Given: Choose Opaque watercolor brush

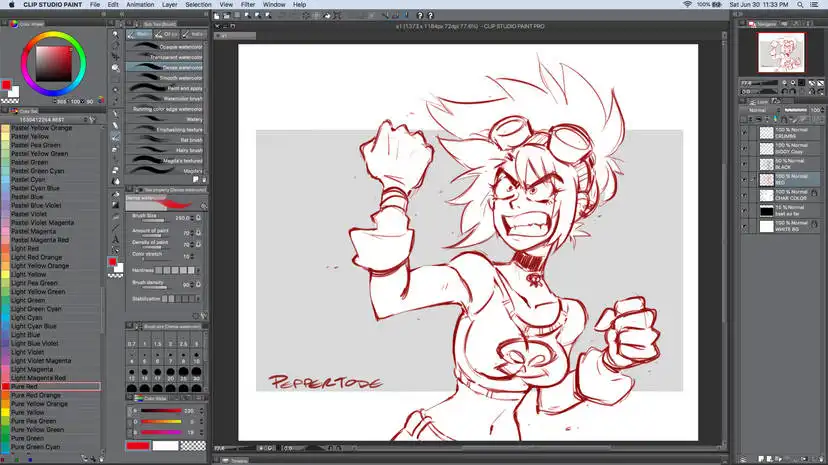Looking at the screenshot, I should coord(165,46).
